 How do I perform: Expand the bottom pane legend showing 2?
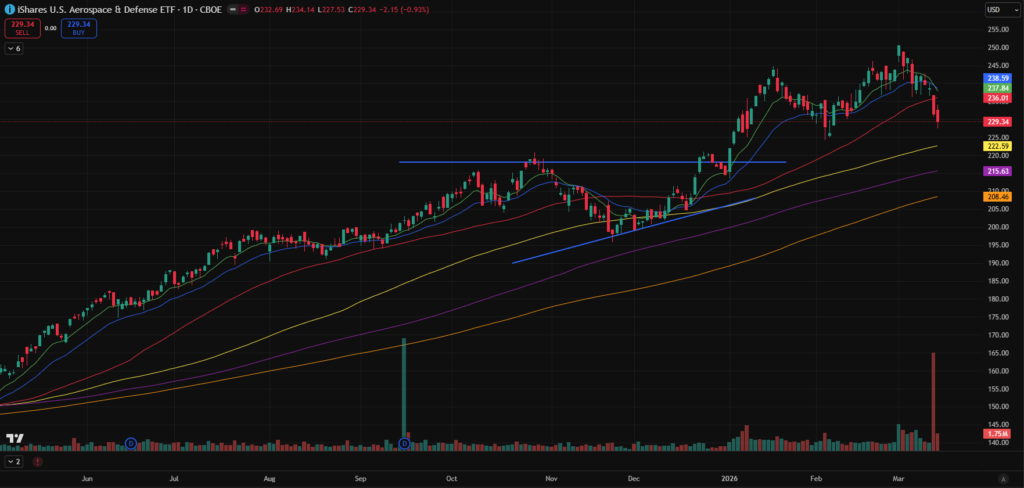[x=13, y=463]
